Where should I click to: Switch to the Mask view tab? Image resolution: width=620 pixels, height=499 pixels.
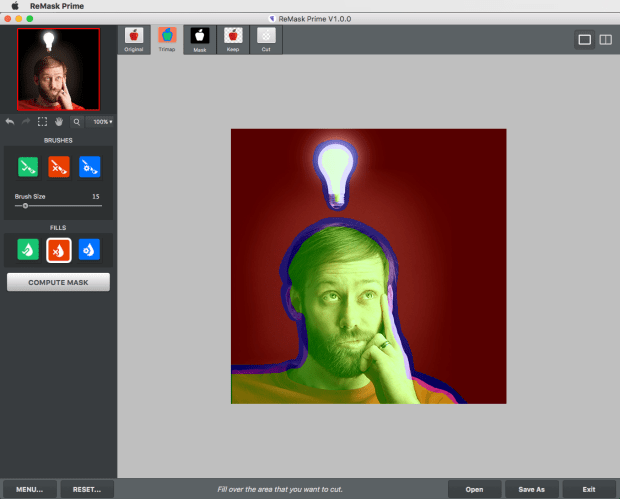pyautogui.click(x=200, y=39)
